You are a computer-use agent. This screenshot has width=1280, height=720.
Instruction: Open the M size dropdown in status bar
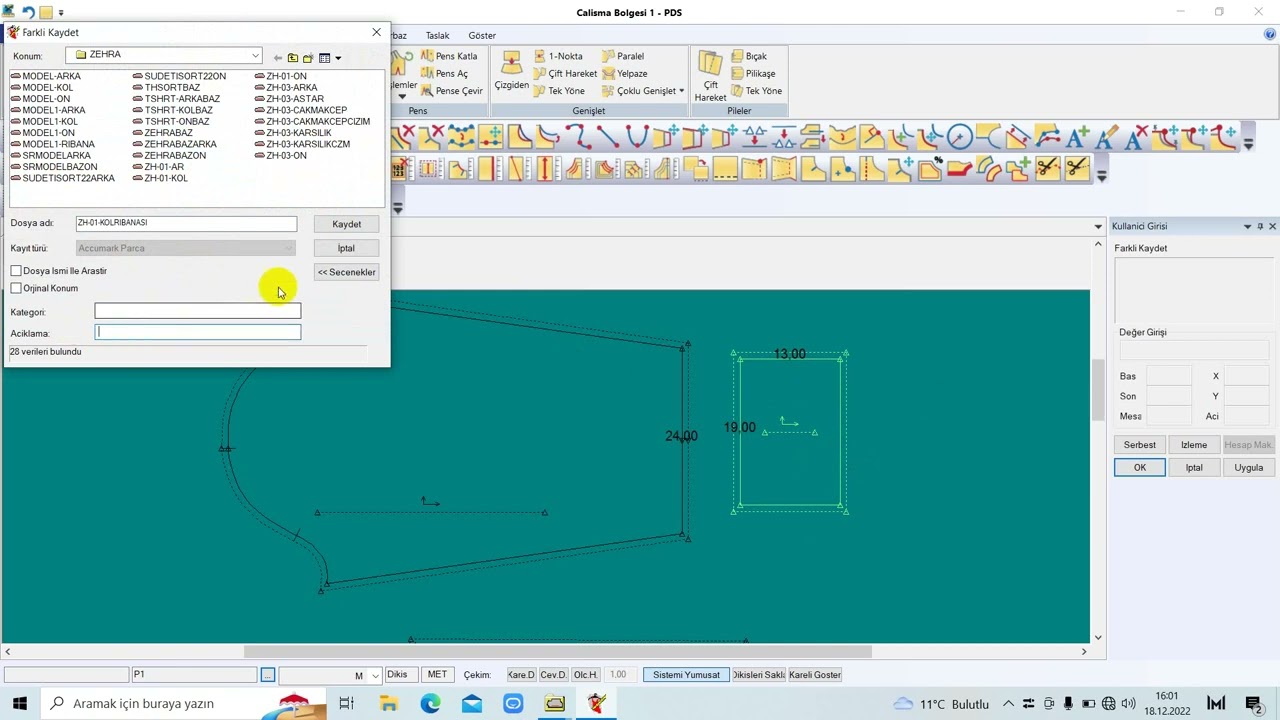coord(375,676)
